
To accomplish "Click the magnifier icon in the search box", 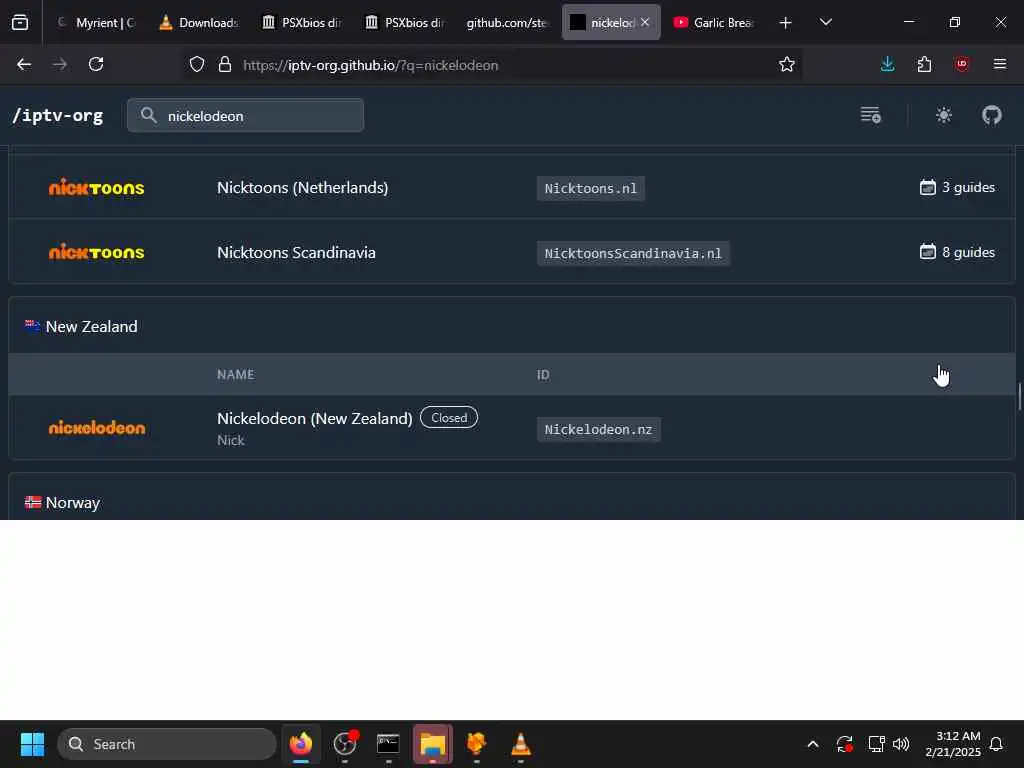I will point(149,116).
